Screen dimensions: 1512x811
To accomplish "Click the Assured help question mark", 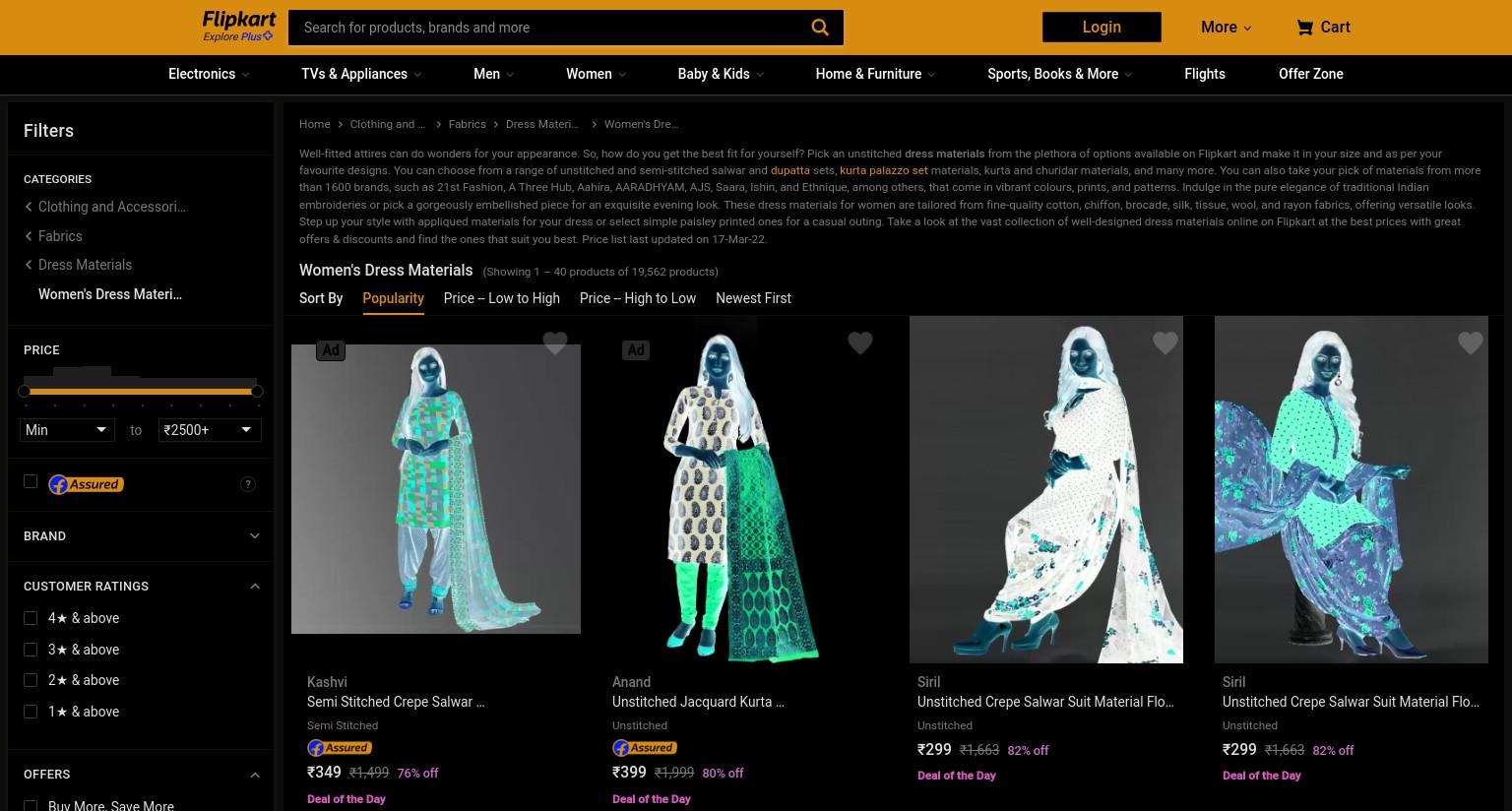I will click(x=248, y=484).
